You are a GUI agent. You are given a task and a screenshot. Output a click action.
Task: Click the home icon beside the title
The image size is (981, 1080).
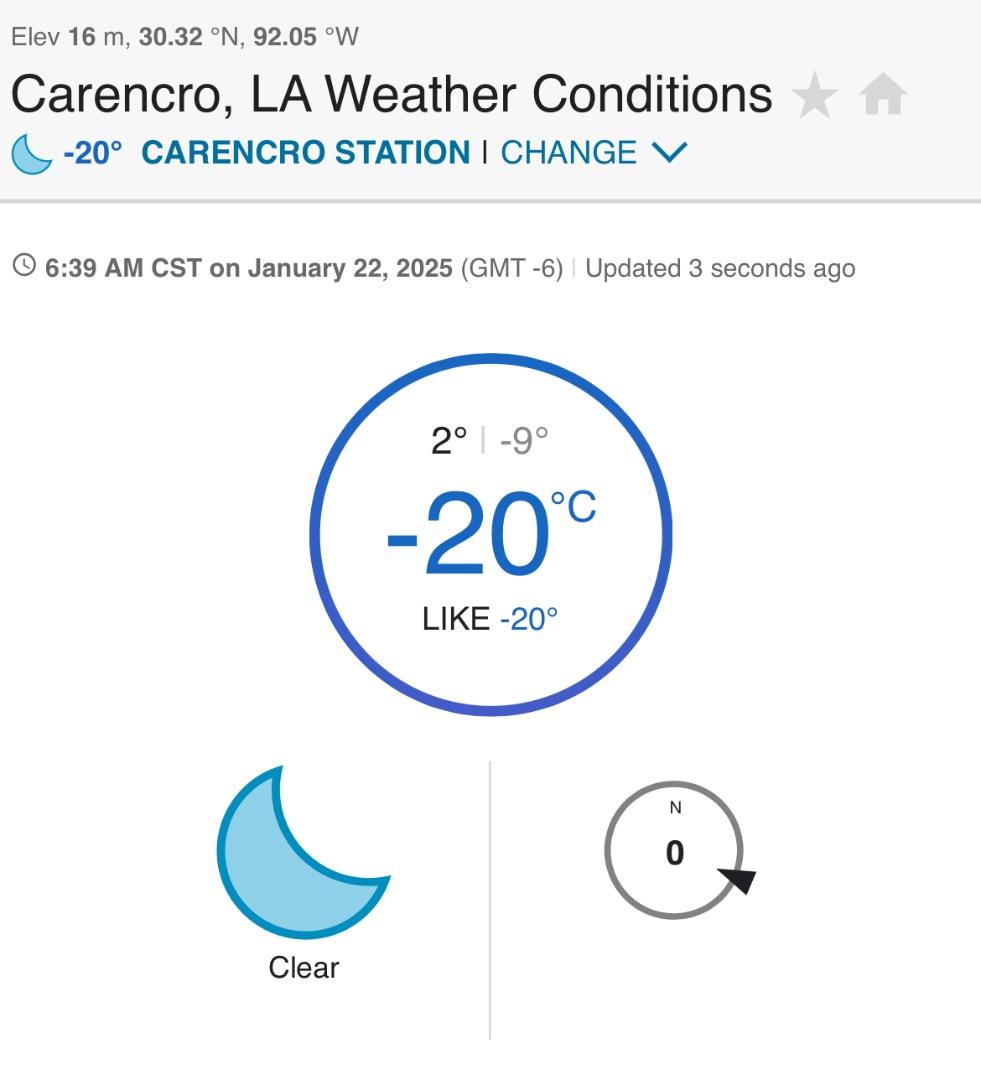pyautogui.click(x=883, y=98)
